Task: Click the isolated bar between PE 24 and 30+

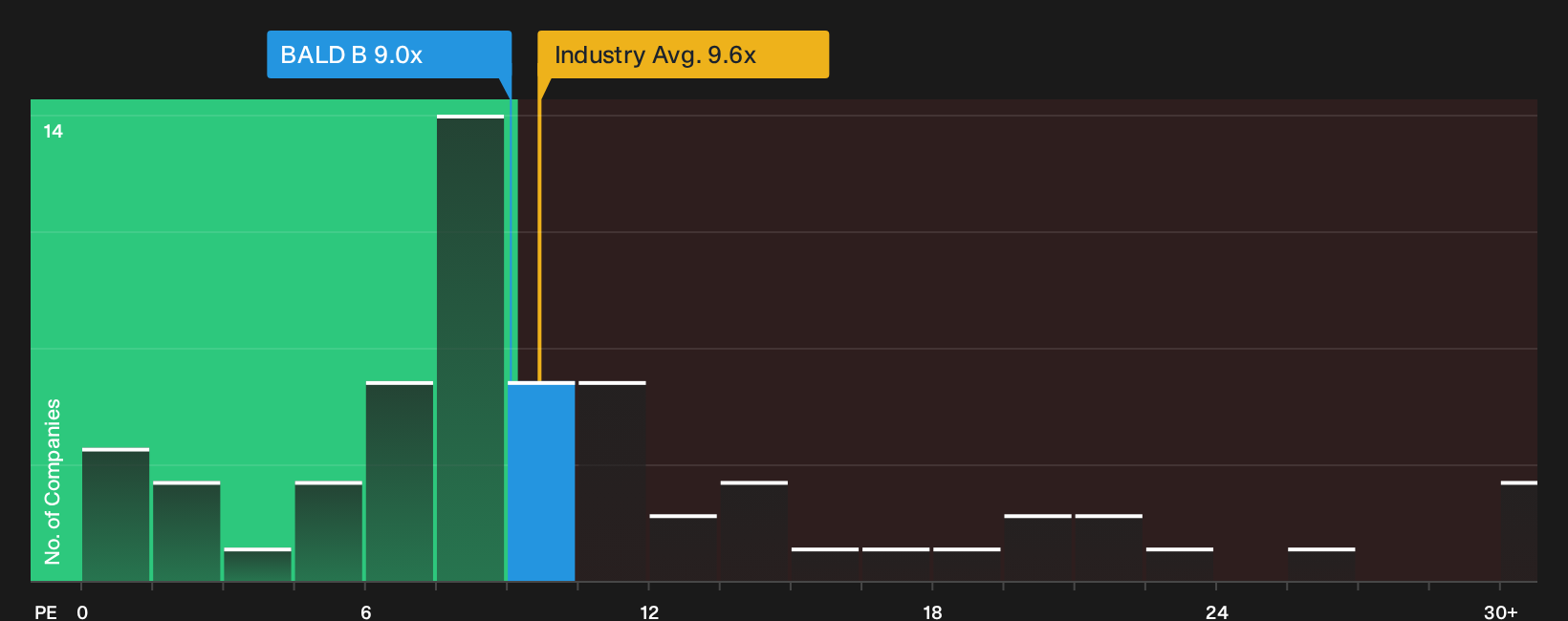Action: pyautogui.click(x=1321, y=565)
